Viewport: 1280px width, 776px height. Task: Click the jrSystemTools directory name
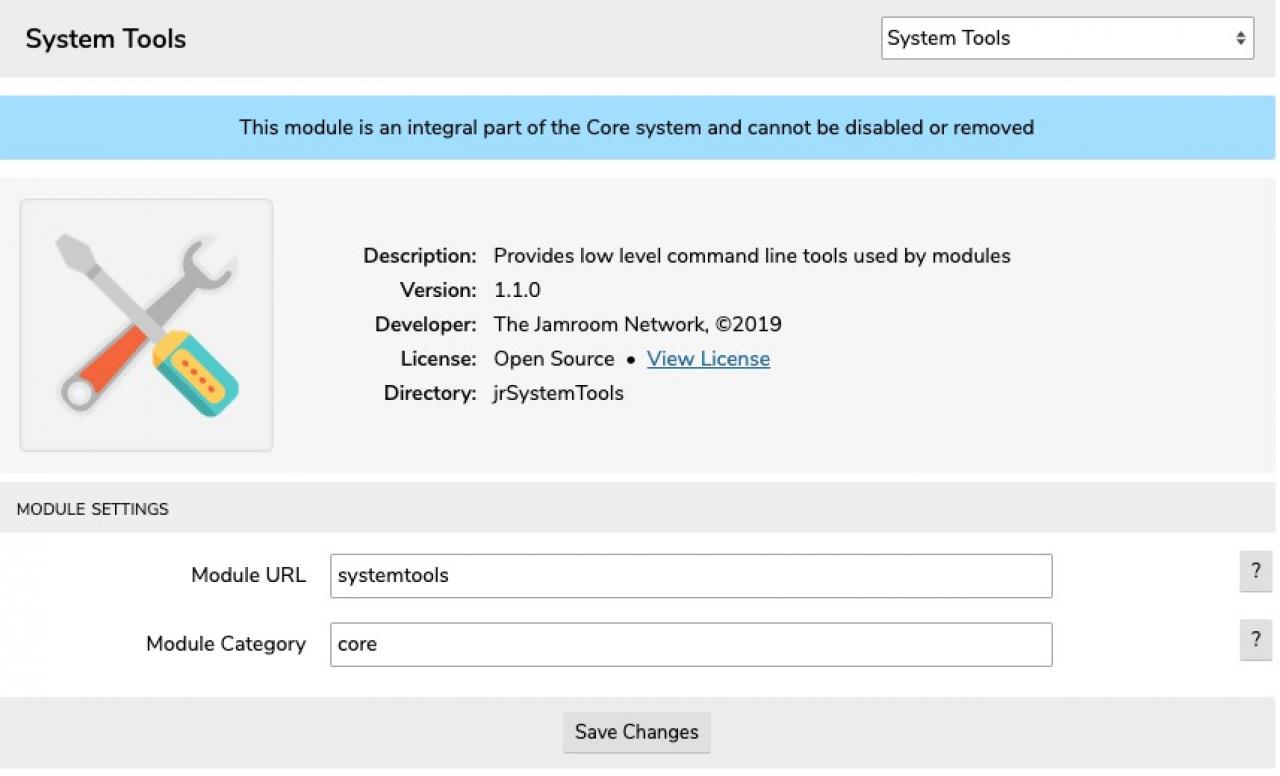(558, 393)
